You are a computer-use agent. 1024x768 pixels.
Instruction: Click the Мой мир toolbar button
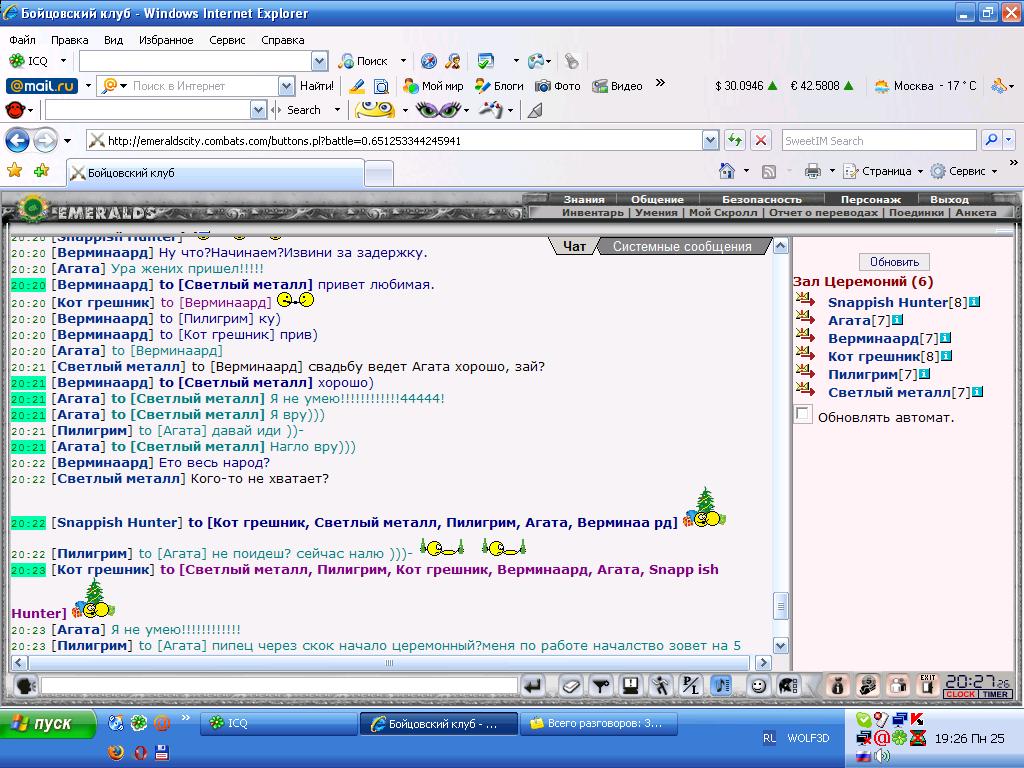433,86
